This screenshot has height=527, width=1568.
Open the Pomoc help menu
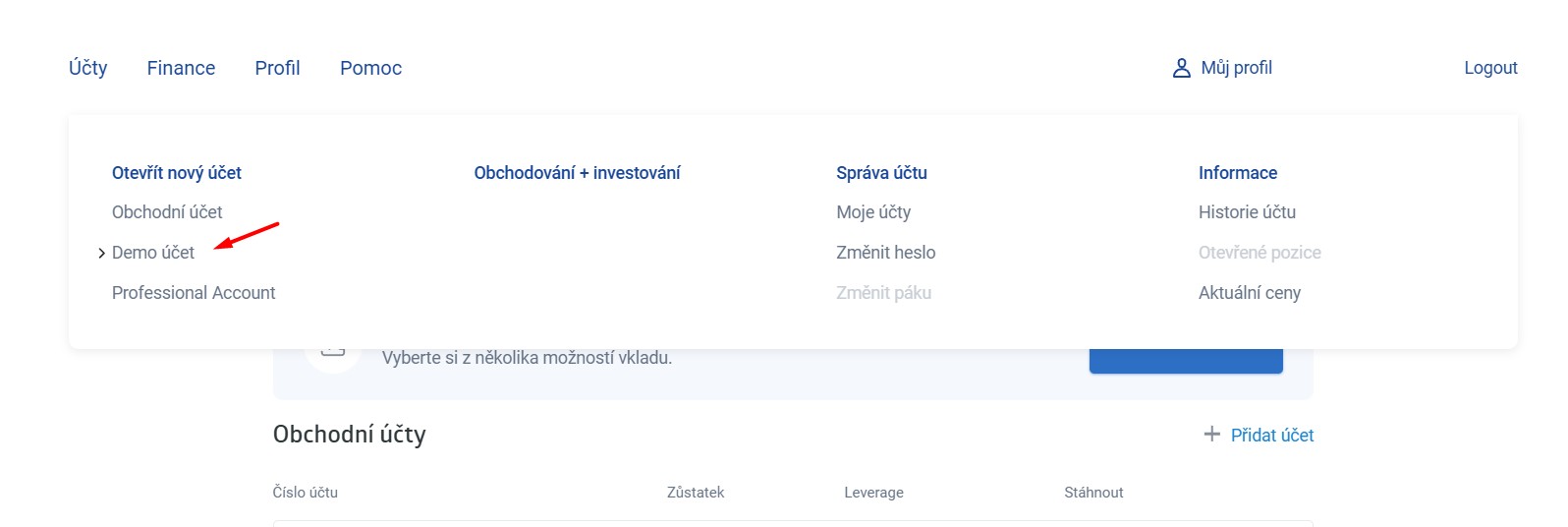[x=370, y=68]
